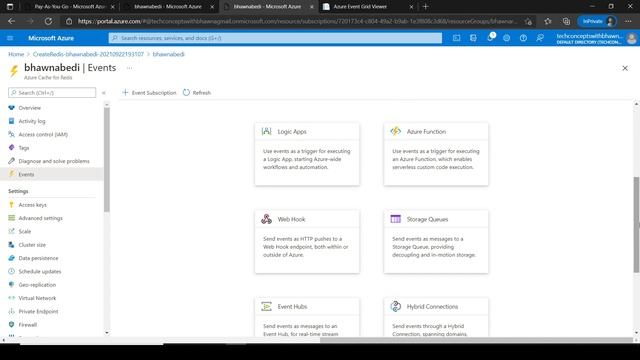Click the sidebar Search (Ctrl+/) field
This screenshot has width=640, height=360.
point(52,93)
